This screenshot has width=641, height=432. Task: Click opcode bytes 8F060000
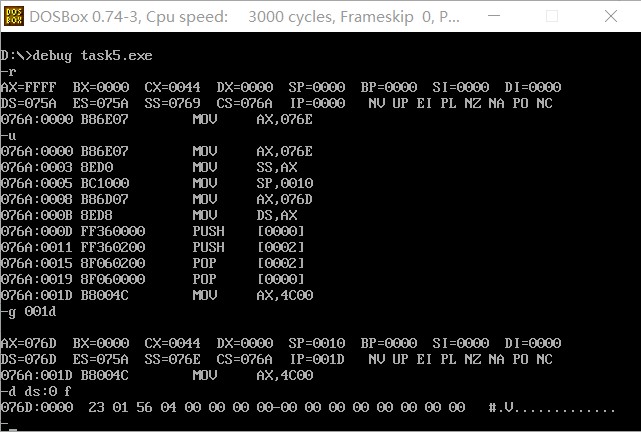[x=113, y=279]
